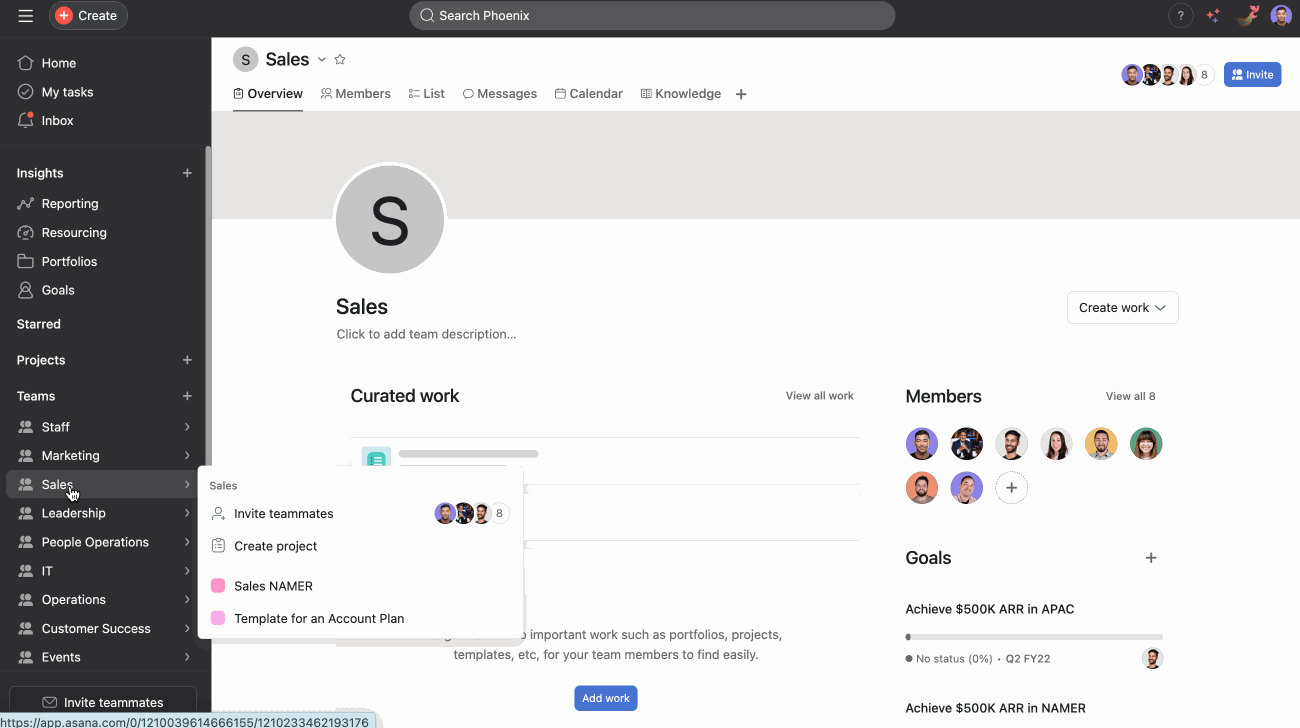
Task: Add new tab with plus icon
Action: coord(741,94)
